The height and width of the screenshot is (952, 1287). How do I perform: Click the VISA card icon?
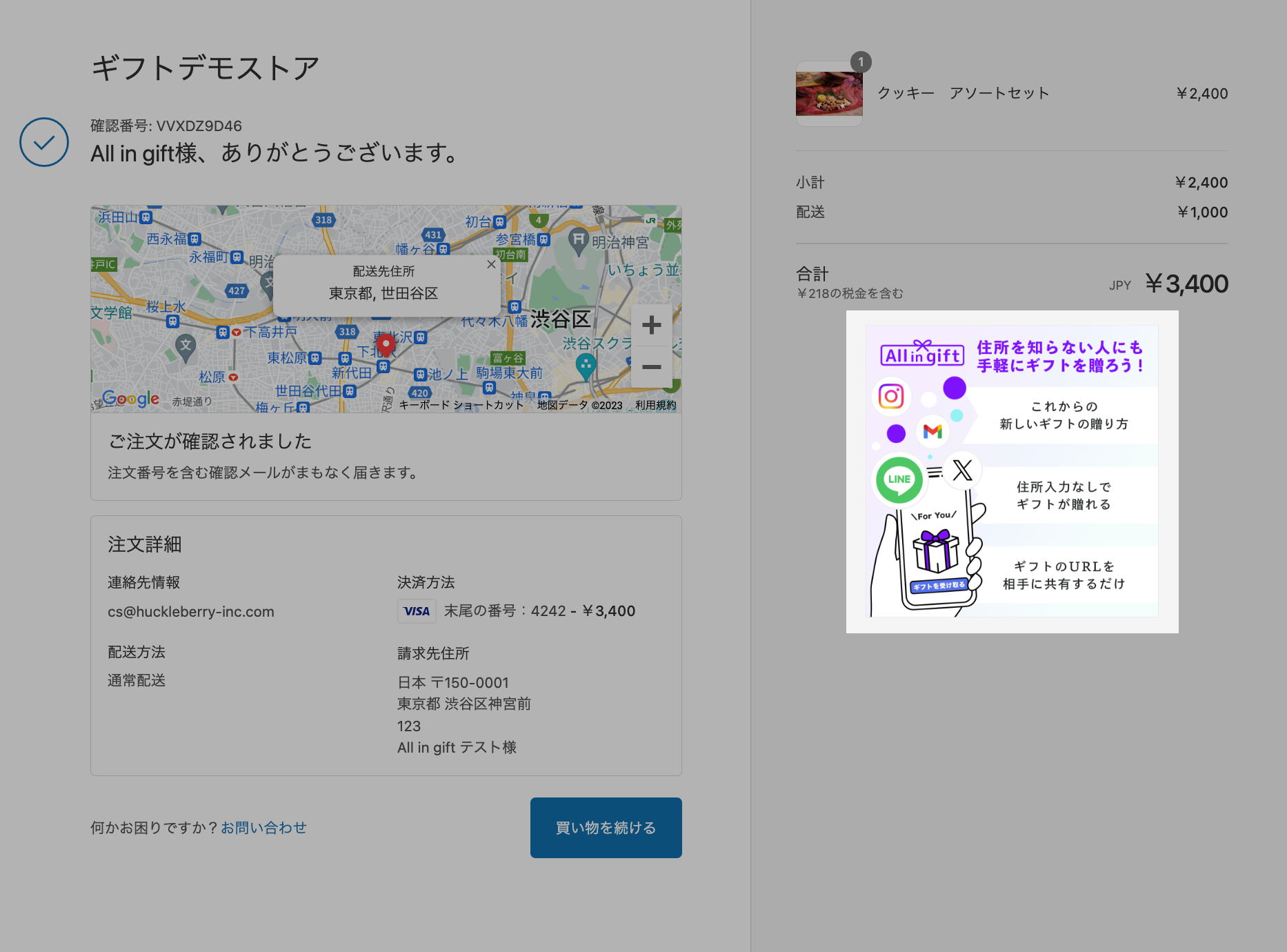pyautogui.click(x=417, y=611)
